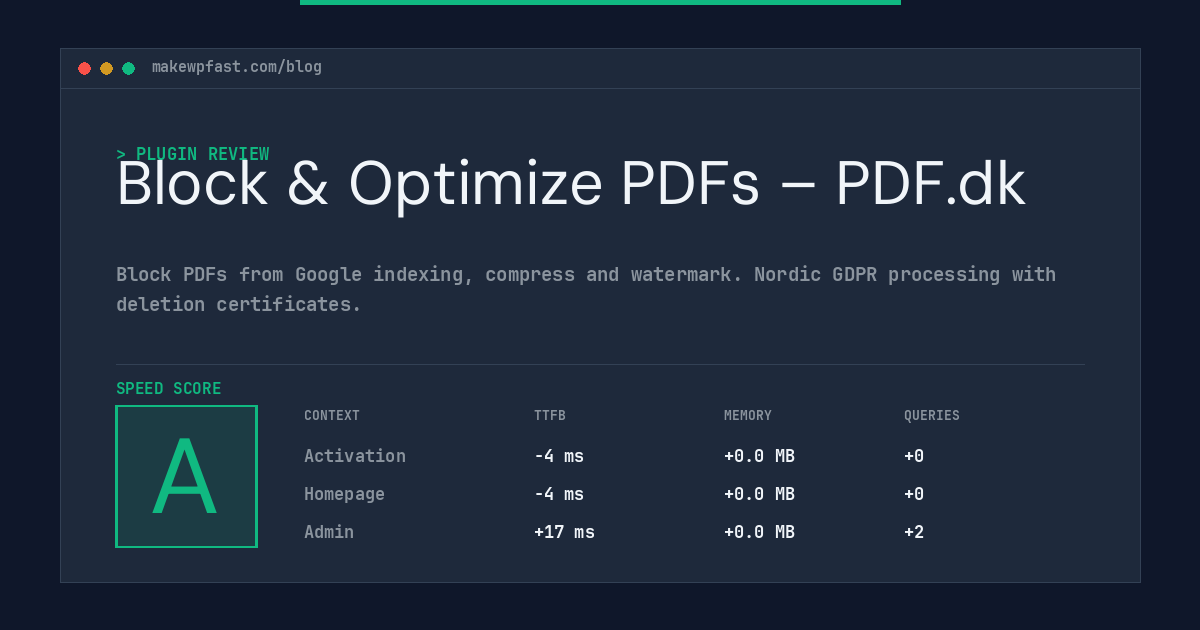This screenshot has height=630, width=1200.
Task: Click the Homepage TTFB value -4 ms
Action: click(x=559, y=494)
